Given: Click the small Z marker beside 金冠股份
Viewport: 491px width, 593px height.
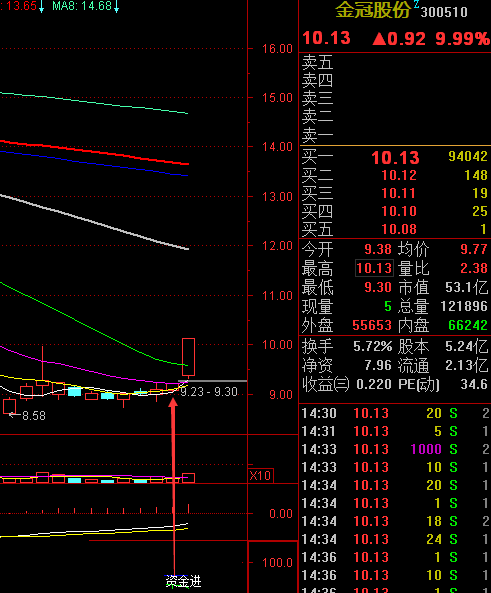Looking at the screenshot, I should click(x=416, y=4).
